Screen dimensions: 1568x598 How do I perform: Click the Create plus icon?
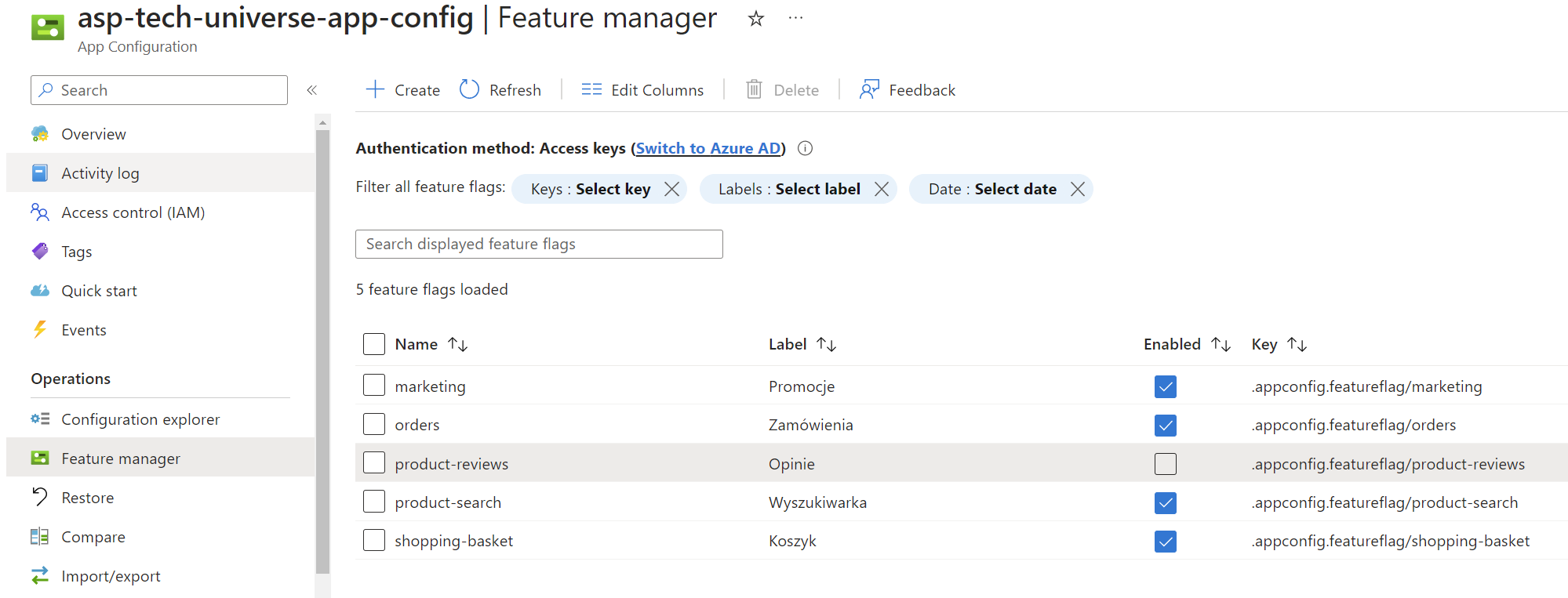(375, 89)
